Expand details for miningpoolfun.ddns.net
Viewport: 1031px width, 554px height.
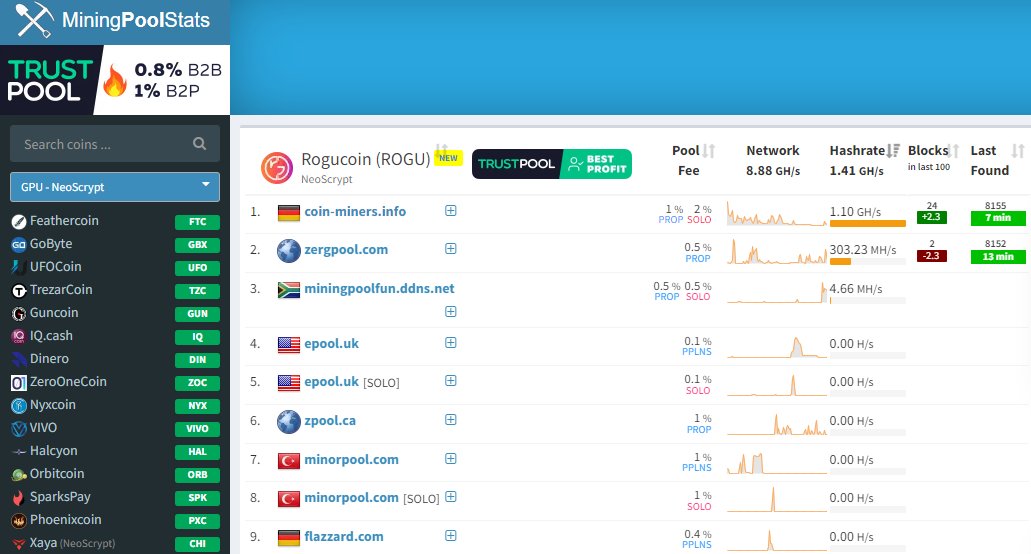point(450,312)
